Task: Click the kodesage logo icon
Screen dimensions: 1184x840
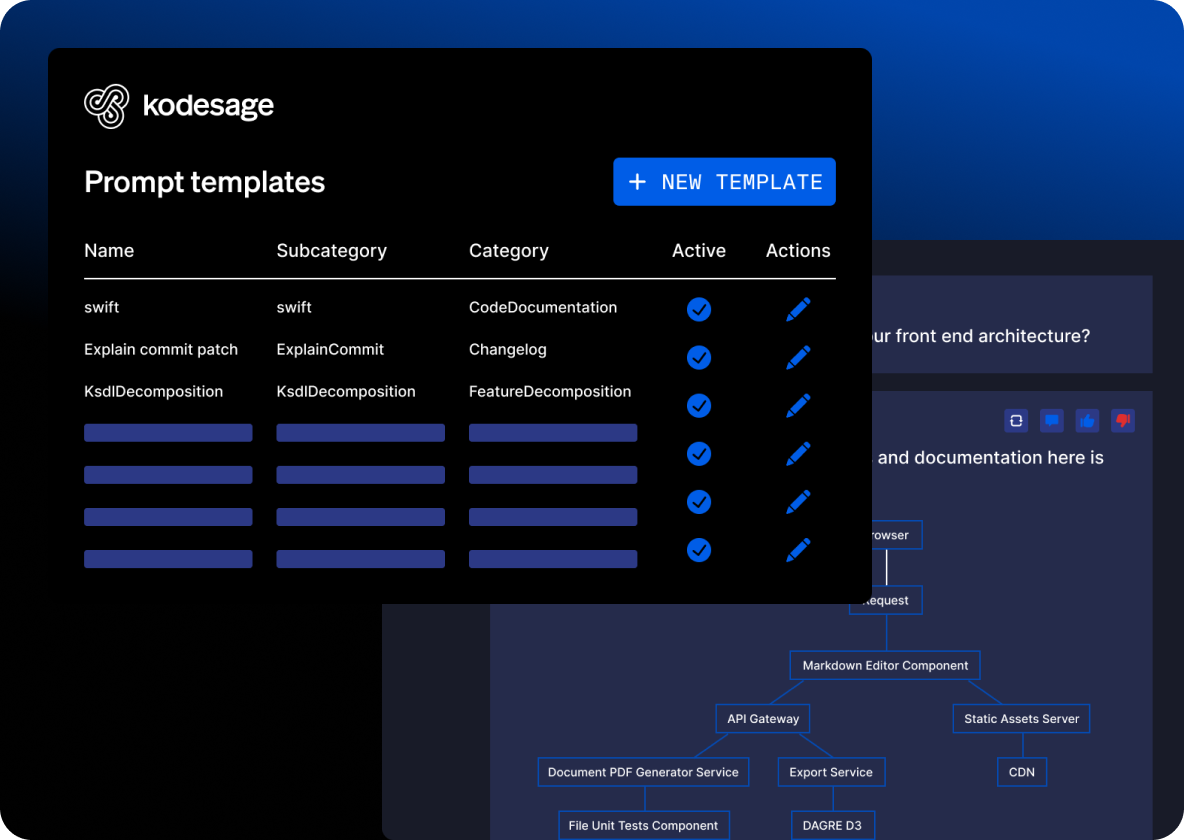Action: tap(105, 105)
